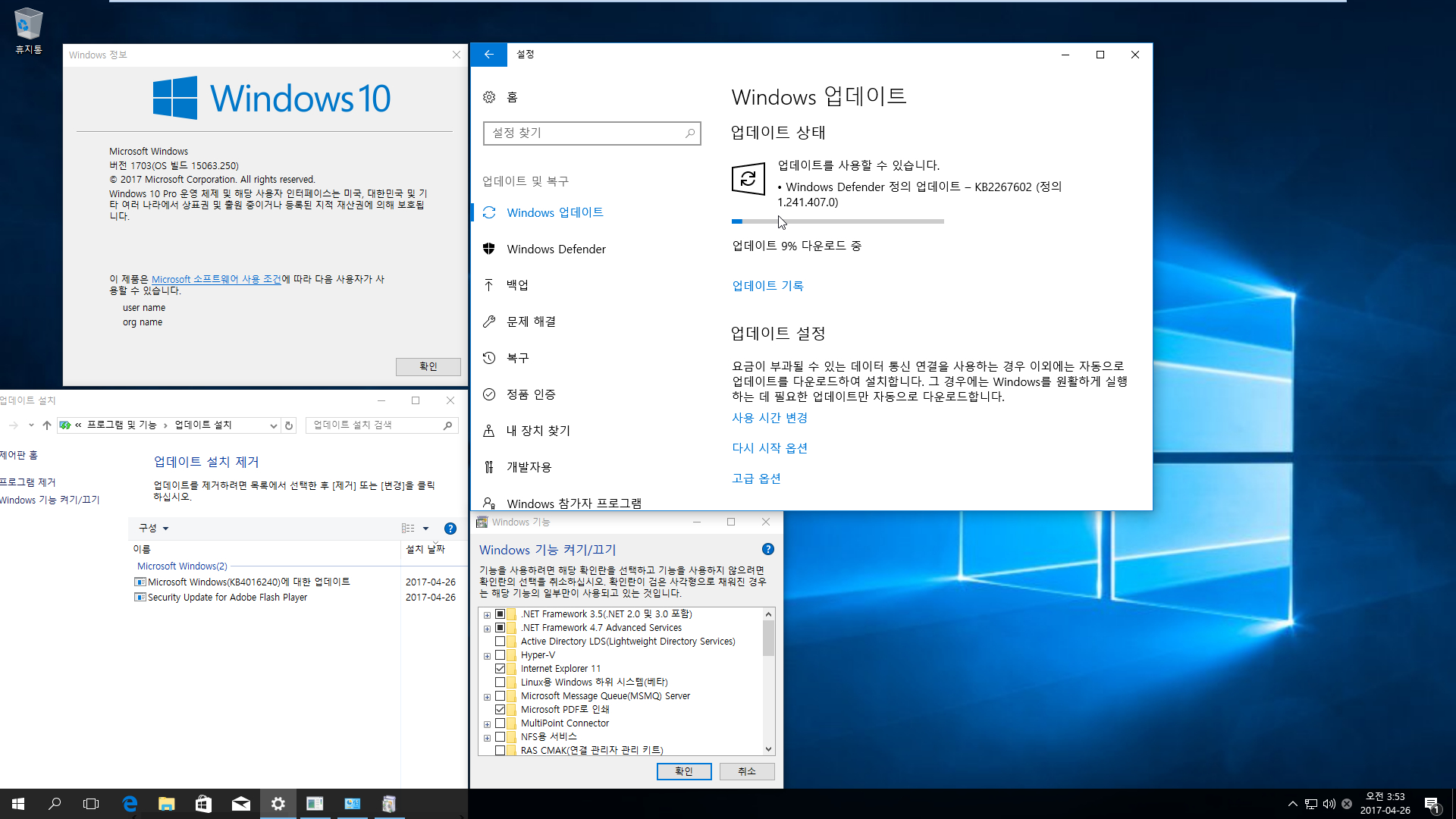Click the Activation checkmark circle icon
Image resolution: width=1456 pixels, height=819 pixels.
(x=489, y=394)
